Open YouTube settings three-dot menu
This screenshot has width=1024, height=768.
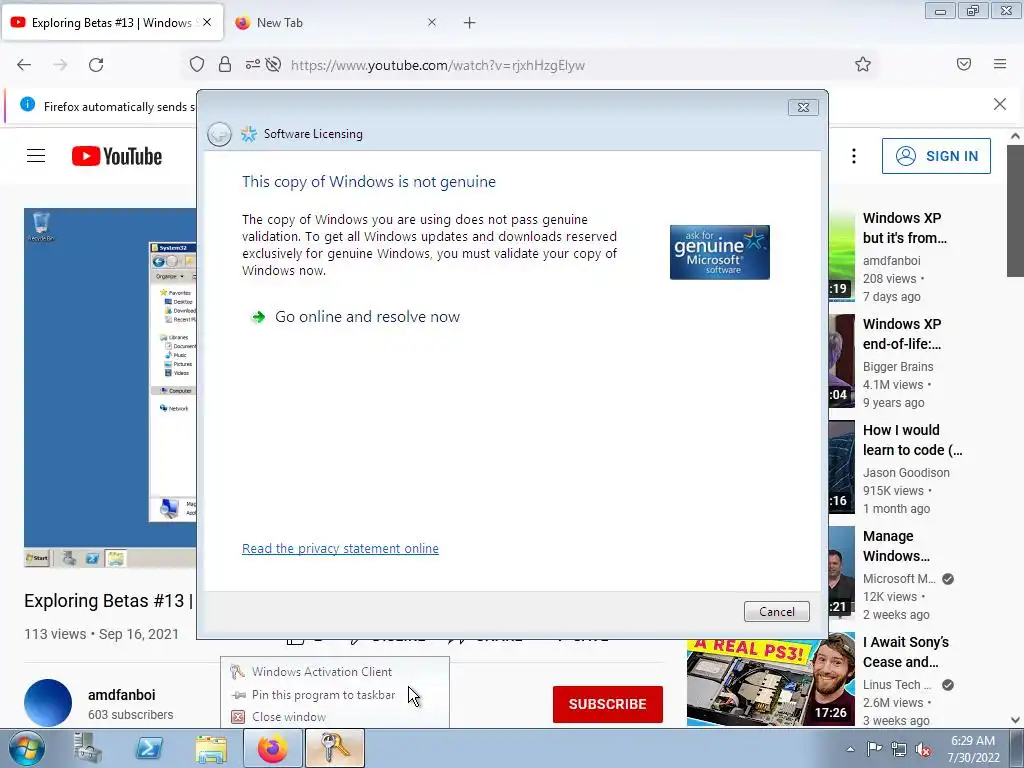click(854, 156)
